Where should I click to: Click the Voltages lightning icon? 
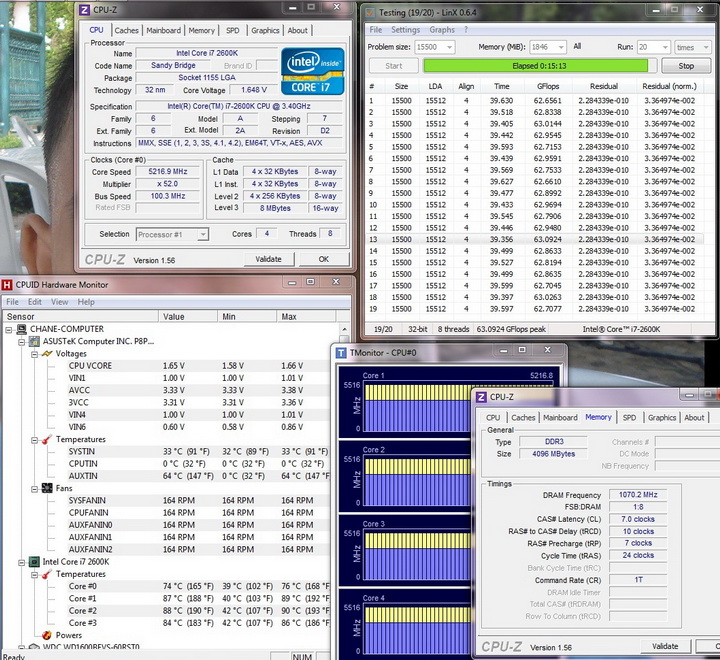point(47,354)
